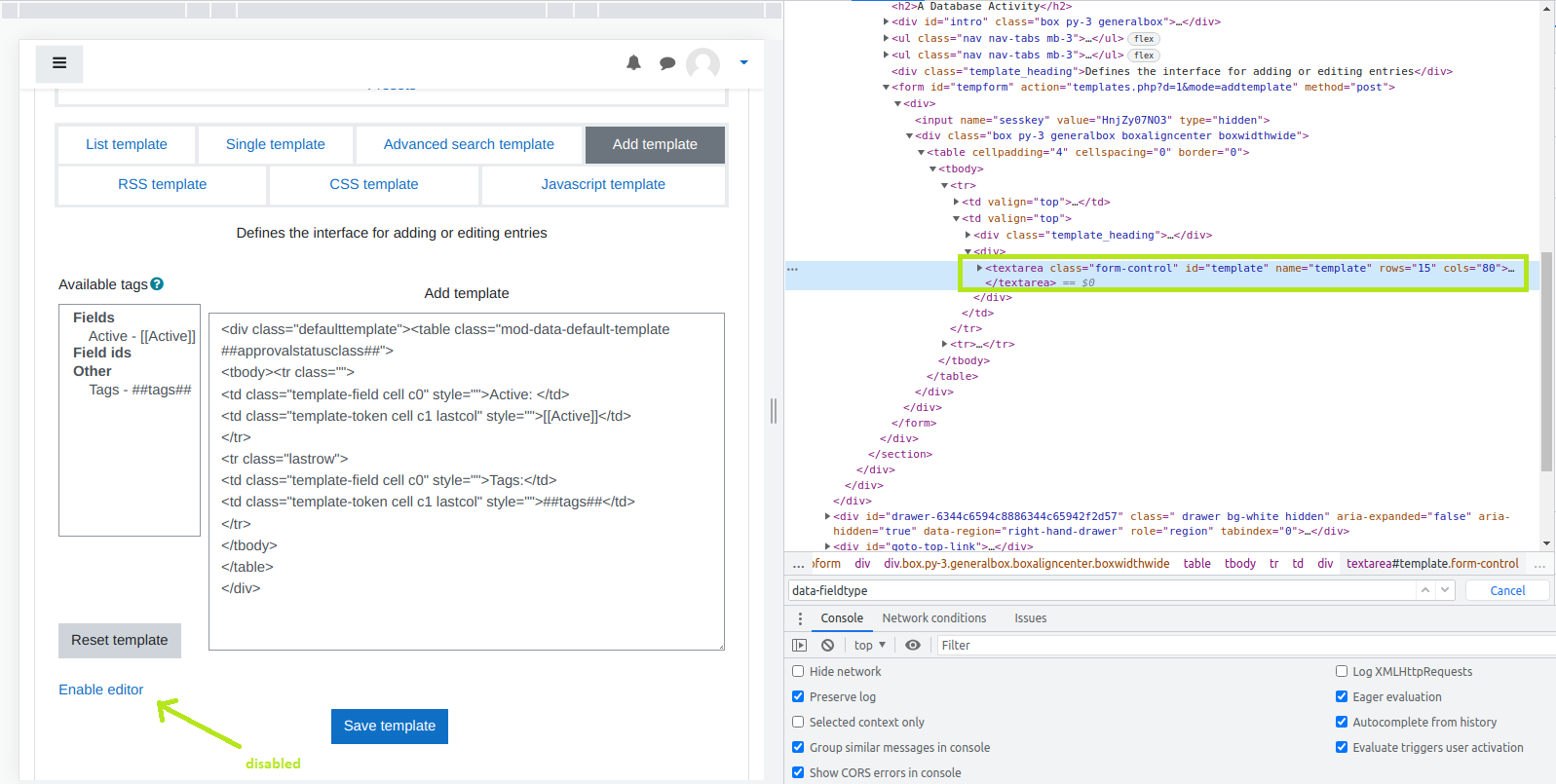Viewport: 1556px width, 784px height.
Task: Collapse the tbody node
Action: [x=932, y=169]
